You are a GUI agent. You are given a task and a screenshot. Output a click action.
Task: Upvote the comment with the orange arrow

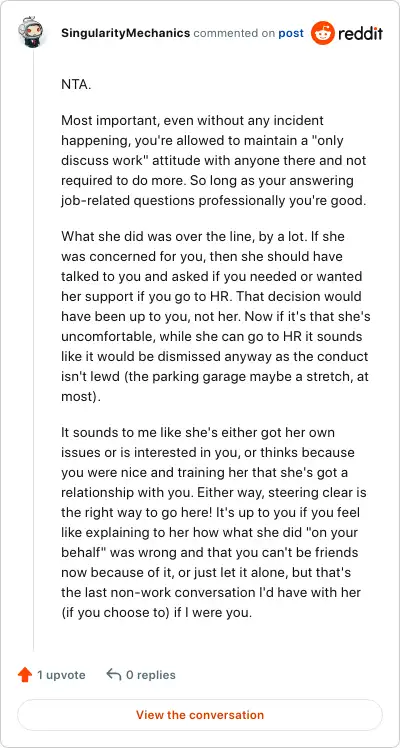click(x=25, y=675)
